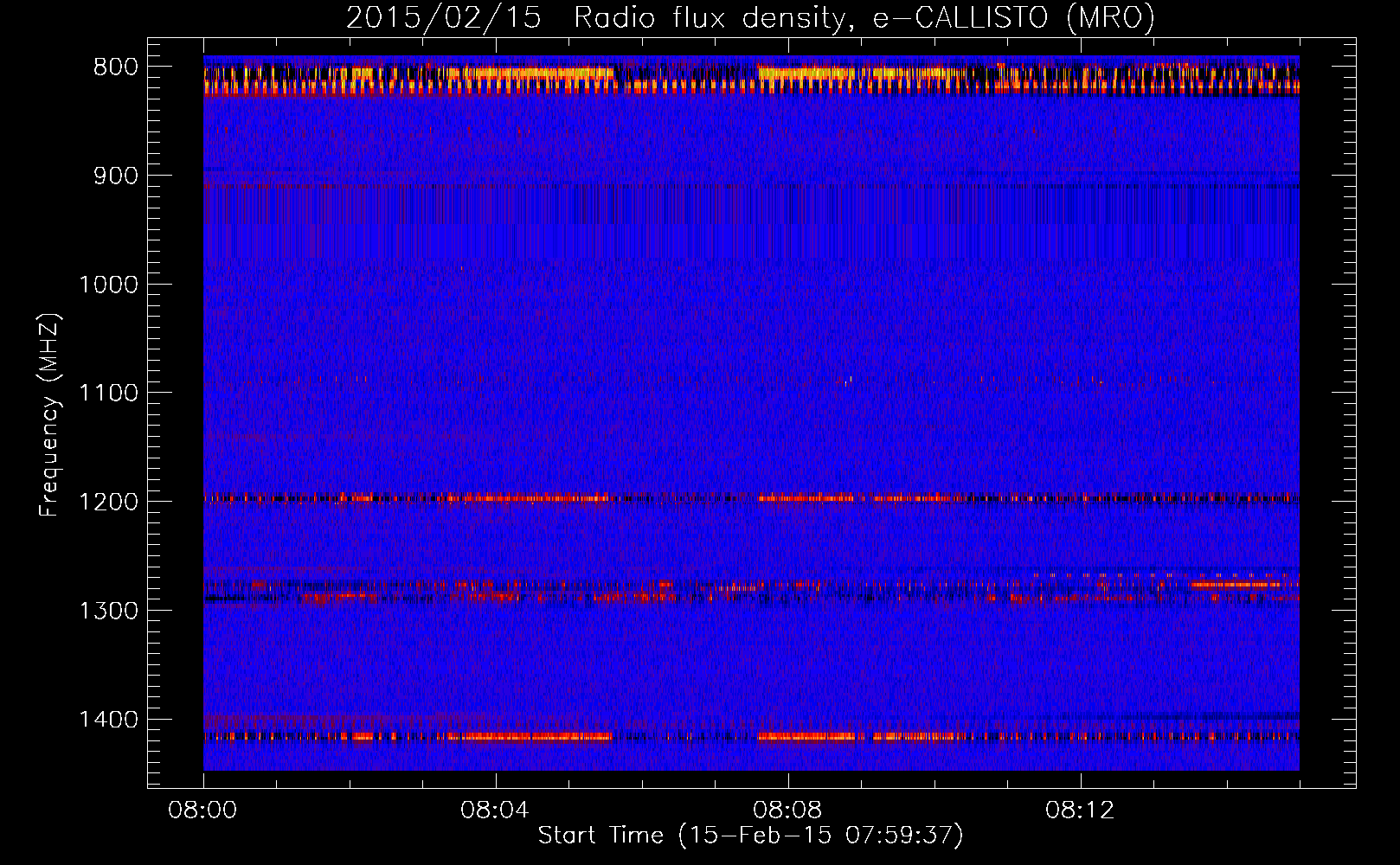Click the 1000 frequency tick label
Viewport: 1400px width, 865px height.
point(108,285)
